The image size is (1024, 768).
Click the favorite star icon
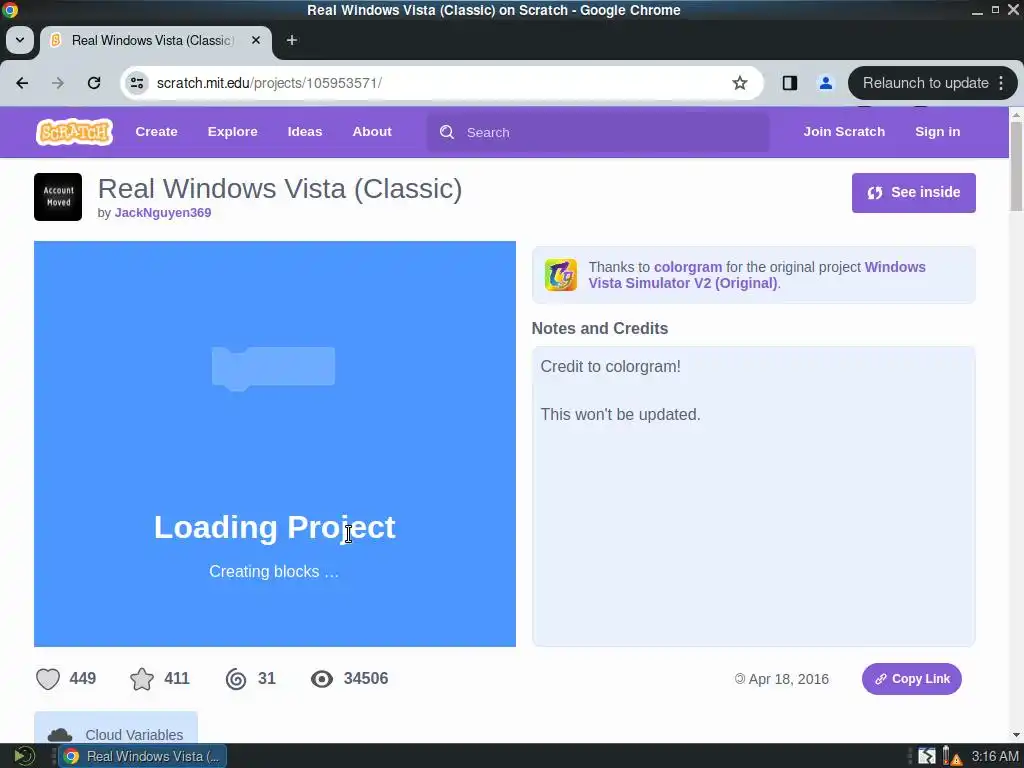tap(142, 679)
